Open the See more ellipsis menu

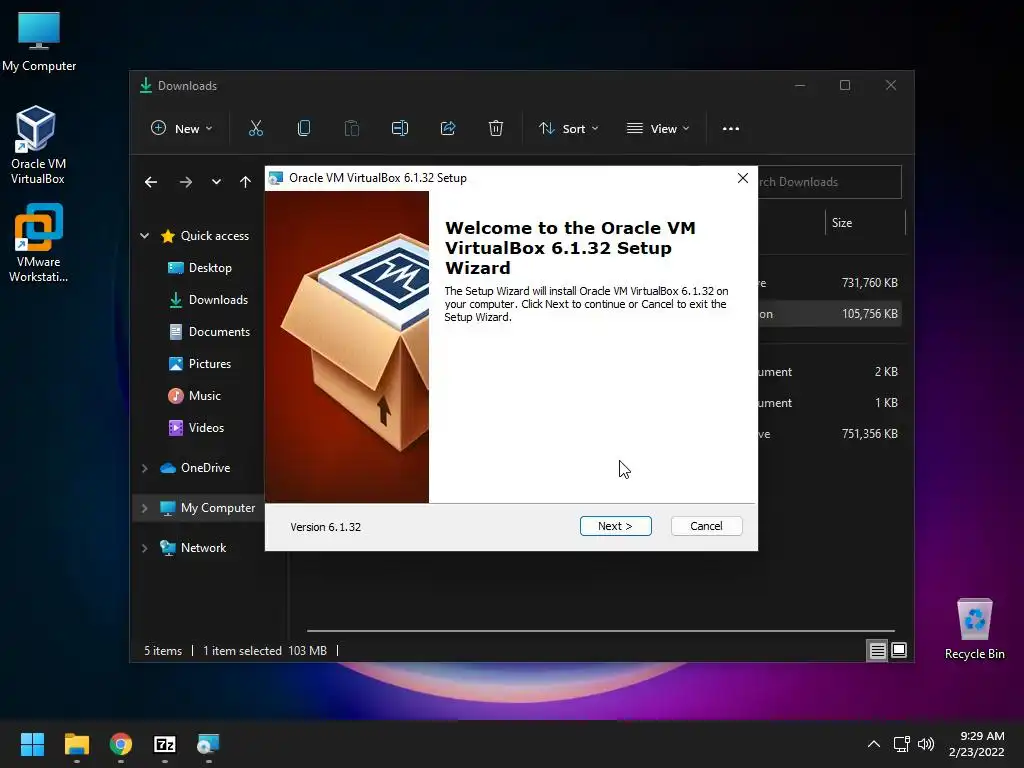coord(731,129)
